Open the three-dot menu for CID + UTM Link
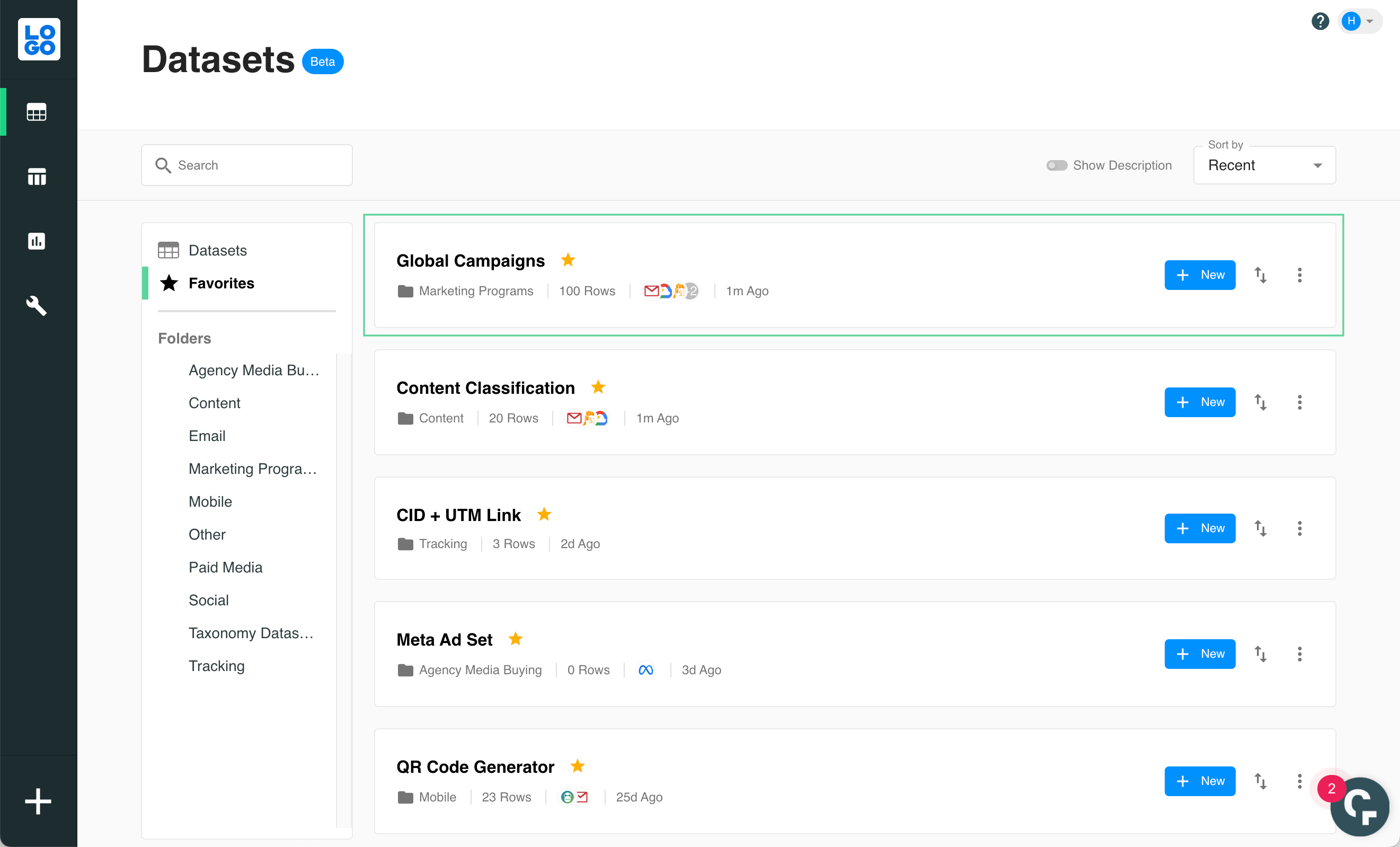Viewport: 1400px width, 847px height. (x=1299, y=528)
